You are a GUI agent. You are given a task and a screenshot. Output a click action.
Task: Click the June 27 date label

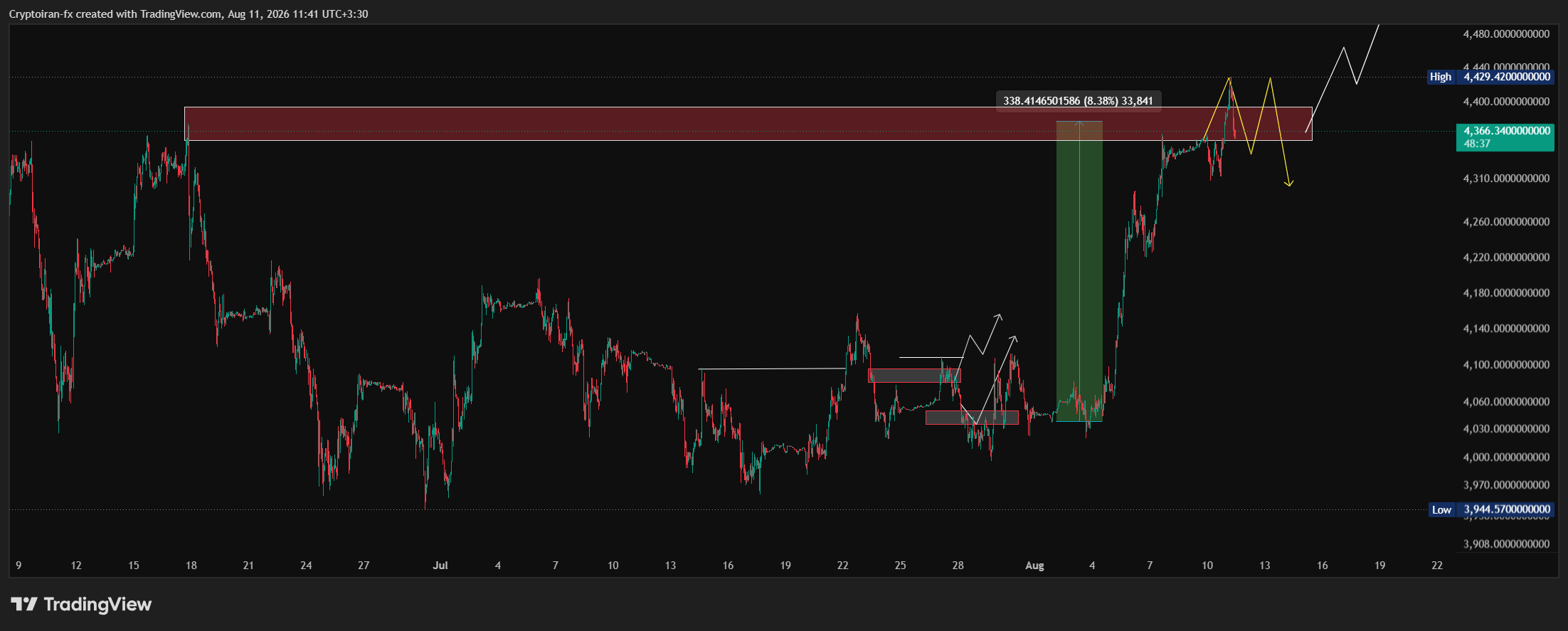[364, 566]
